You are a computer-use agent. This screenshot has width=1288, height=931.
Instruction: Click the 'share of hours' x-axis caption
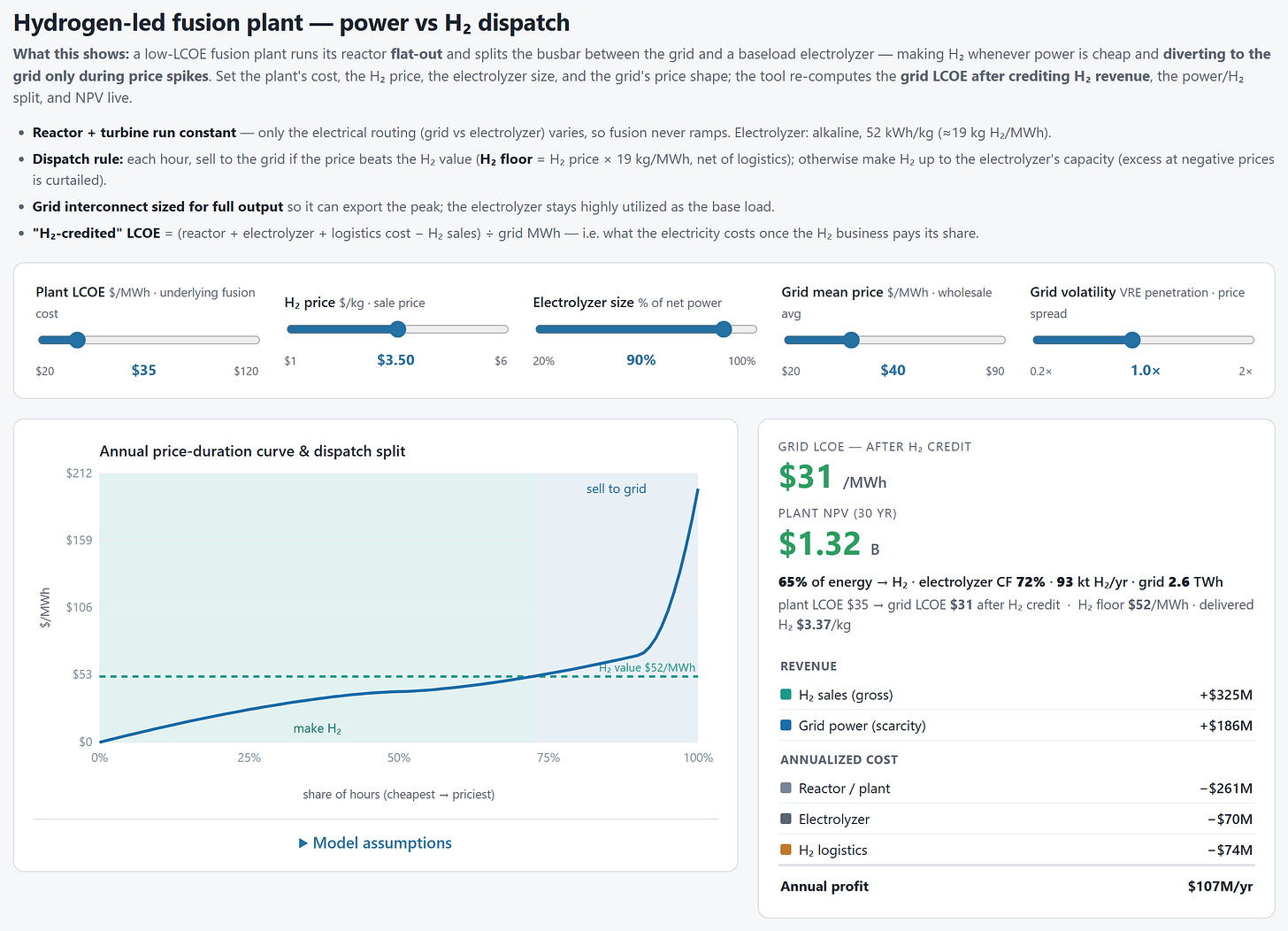click(398, 795)
